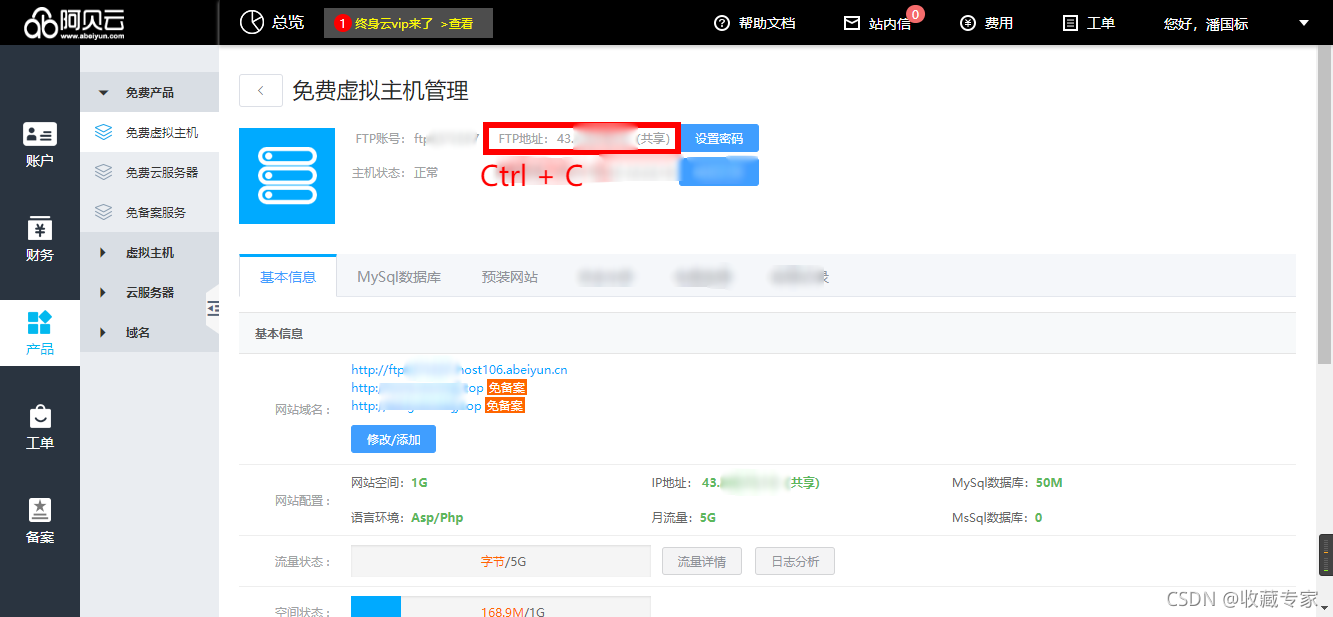Image resolution: width=1333 pixels, height=617 pixels.
Task: Open the 备案 sidebar section
Action: (x=40, y=521)
